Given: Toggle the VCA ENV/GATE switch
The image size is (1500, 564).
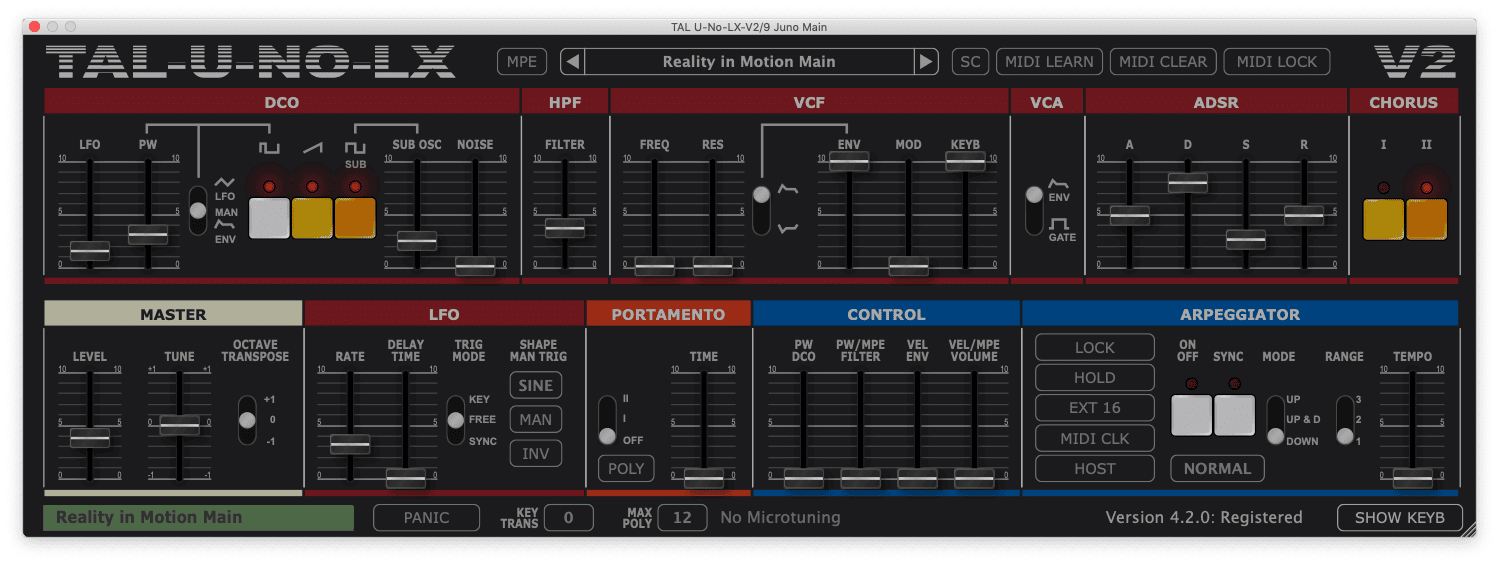Looking at the screenshot, I should pos(1034,210).
